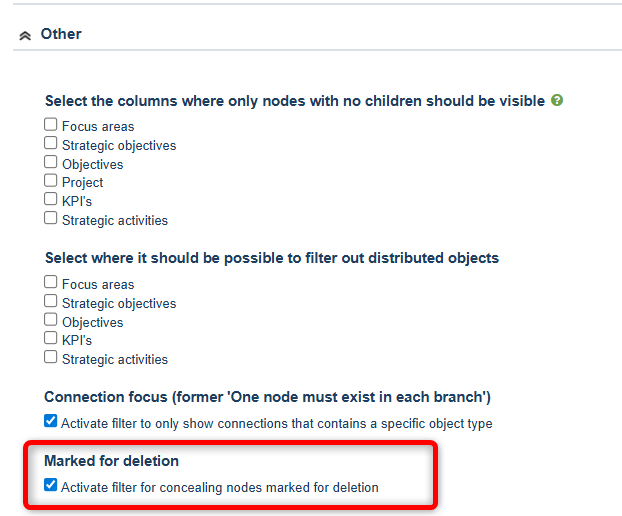622x516 pixels.
Task: Check Focus areas under no-children columns
Action: [x=51, y=125]
